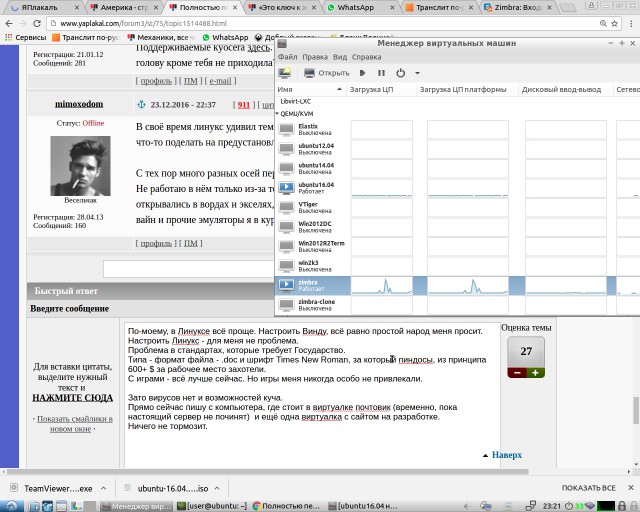
Task: Click the Открыть button in VM manager
Action: [327, 73]
